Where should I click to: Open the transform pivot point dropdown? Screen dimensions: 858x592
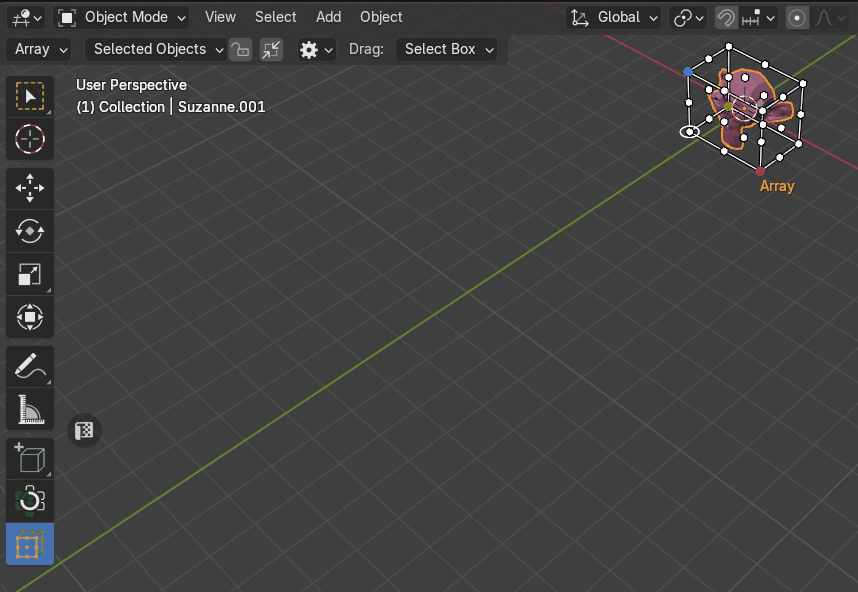(x=688, y=18)
